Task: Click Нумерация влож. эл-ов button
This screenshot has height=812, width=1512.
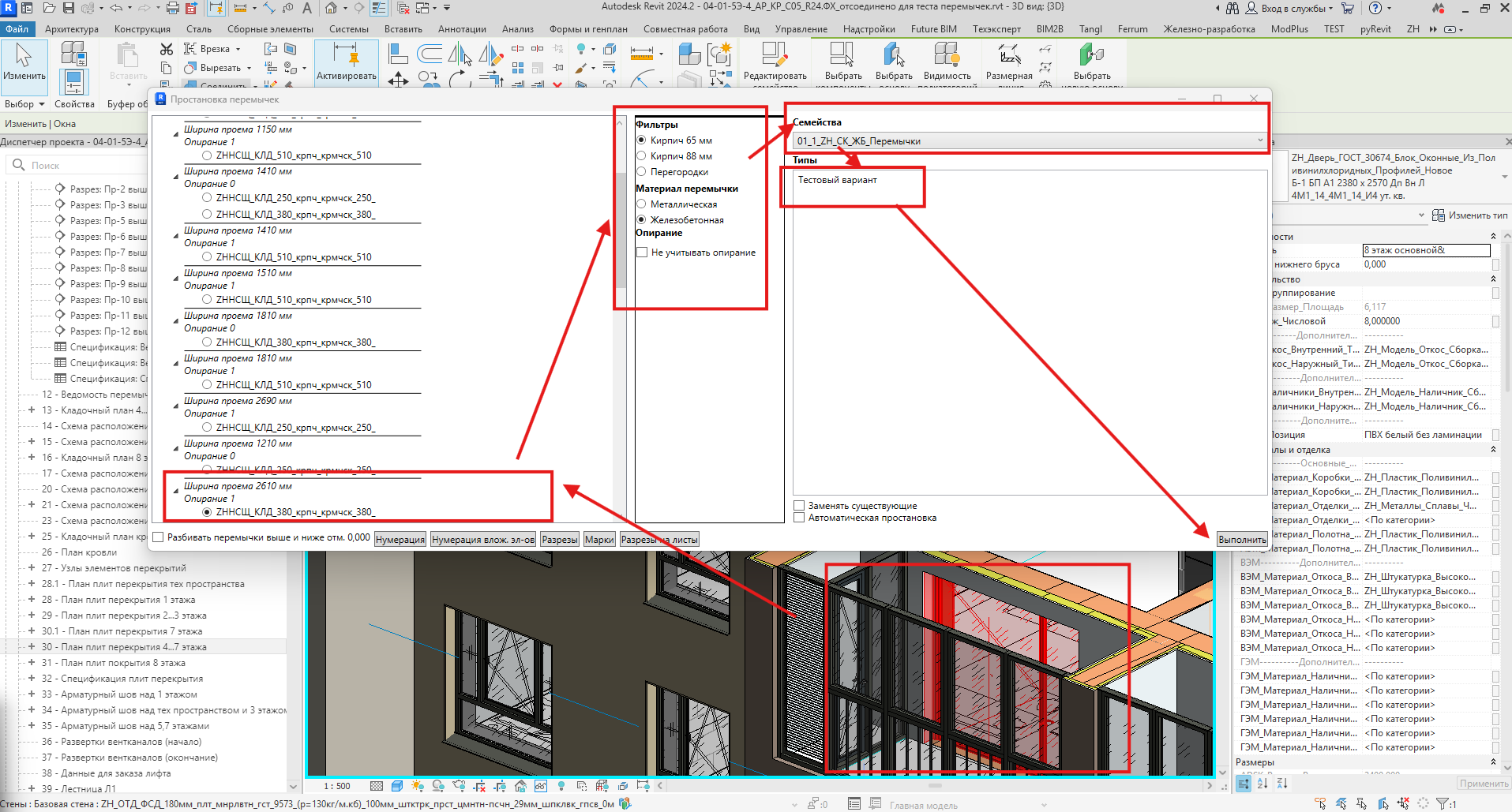Action: coord(483,540)
